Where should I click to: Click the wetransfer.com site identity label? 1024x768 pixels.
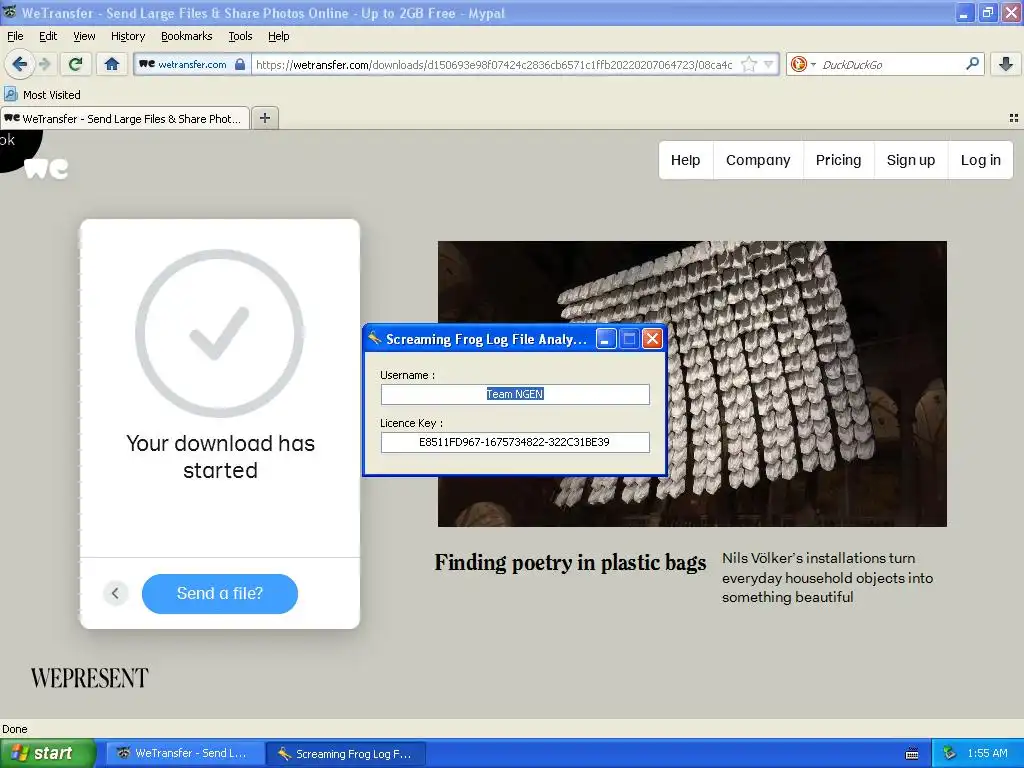(192, 64)
